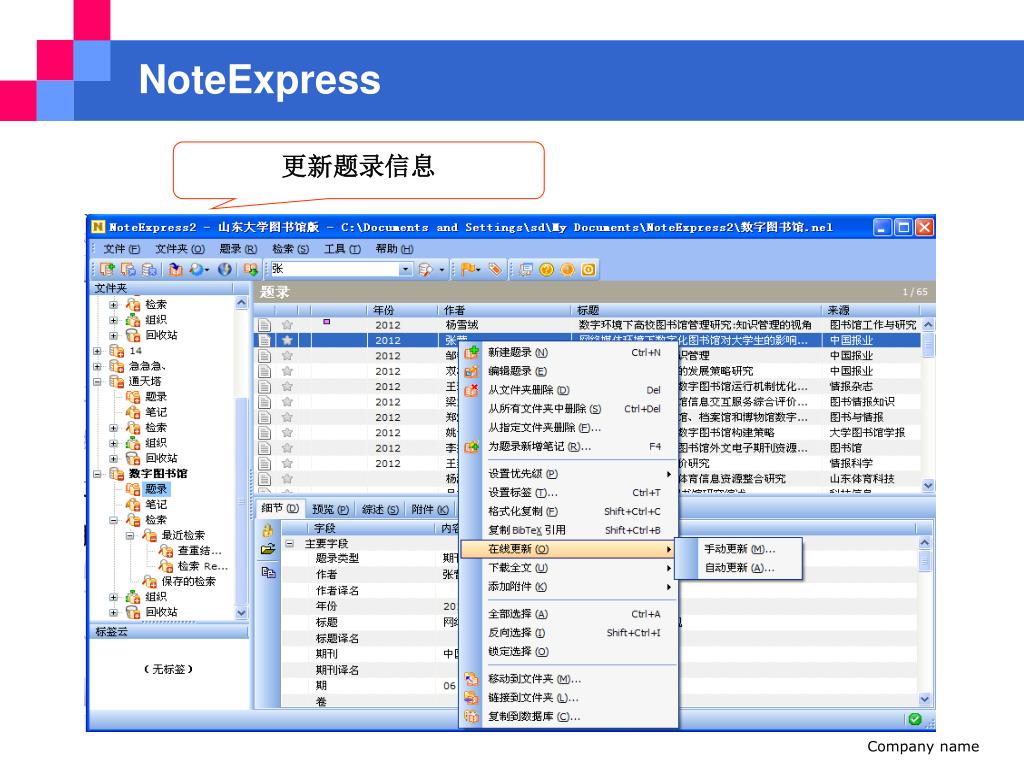
Task: Click the green status icon in status bar
Action: (x=915, y=719)
